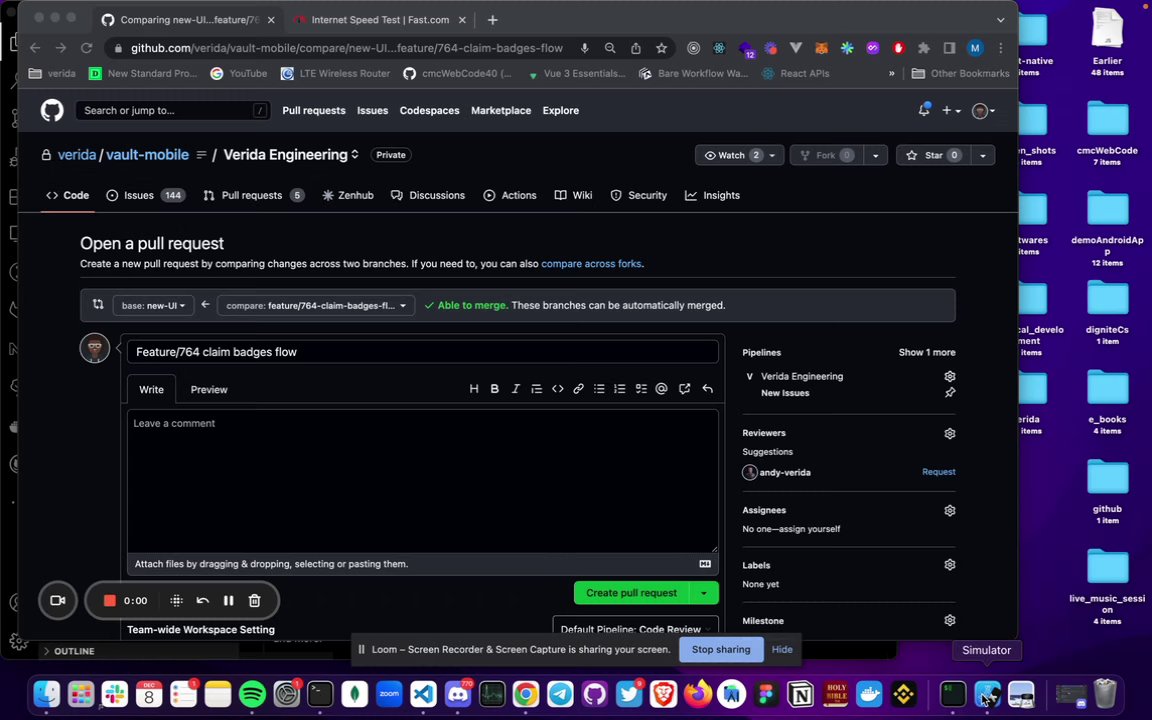Click Create pull request button
The height and width of the screenshot is (720, 1152).
coord(632,593)
